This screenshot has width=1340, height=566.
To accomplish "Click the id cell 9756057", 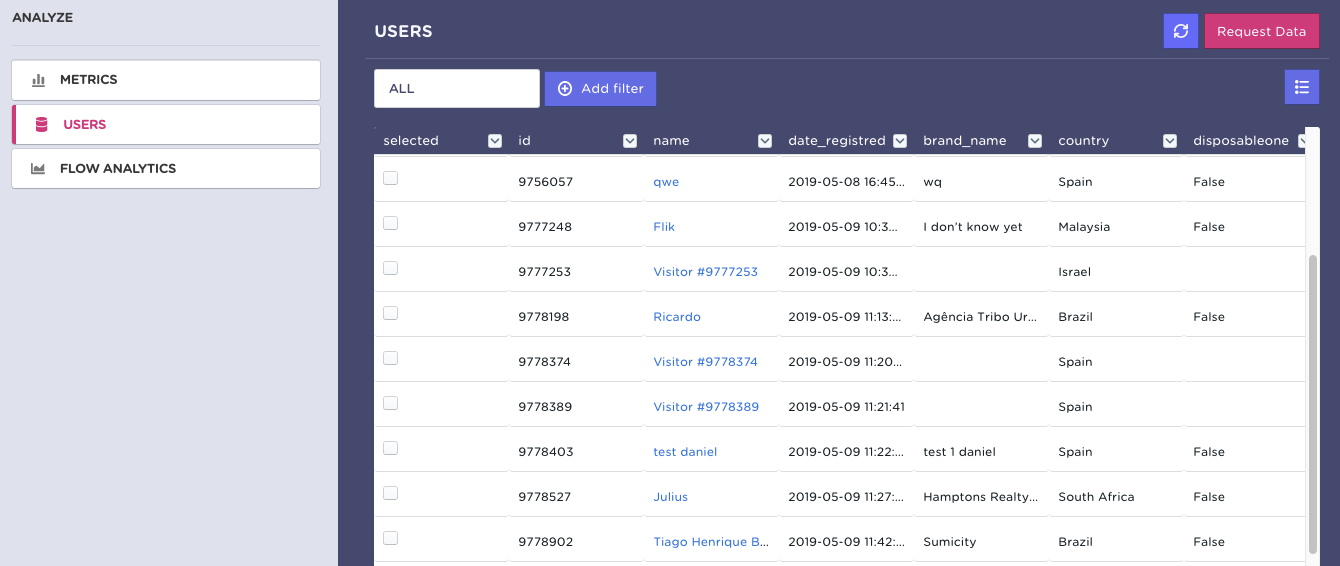I will point(545,182).
